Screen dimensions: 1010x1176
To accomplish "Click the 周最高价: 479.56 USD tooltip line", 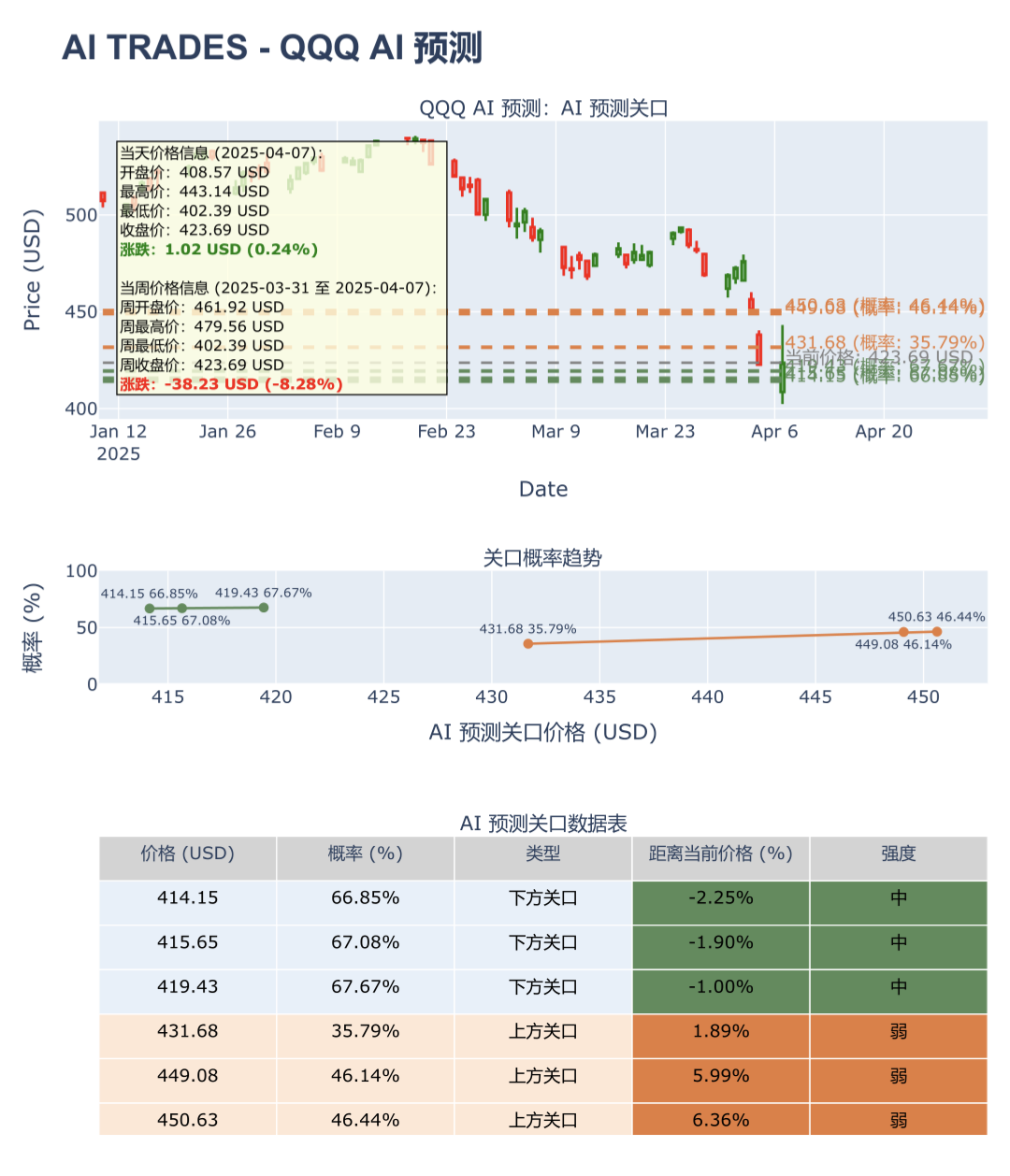I will click(202, 326).
